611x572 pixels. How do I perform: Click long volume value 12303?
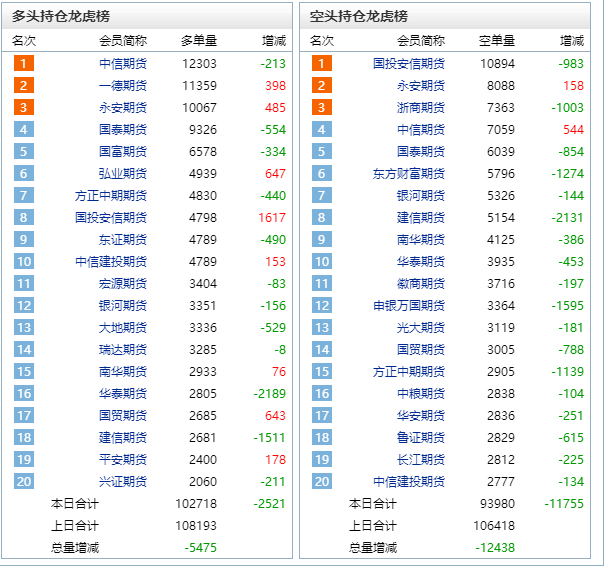pos(200,64)
